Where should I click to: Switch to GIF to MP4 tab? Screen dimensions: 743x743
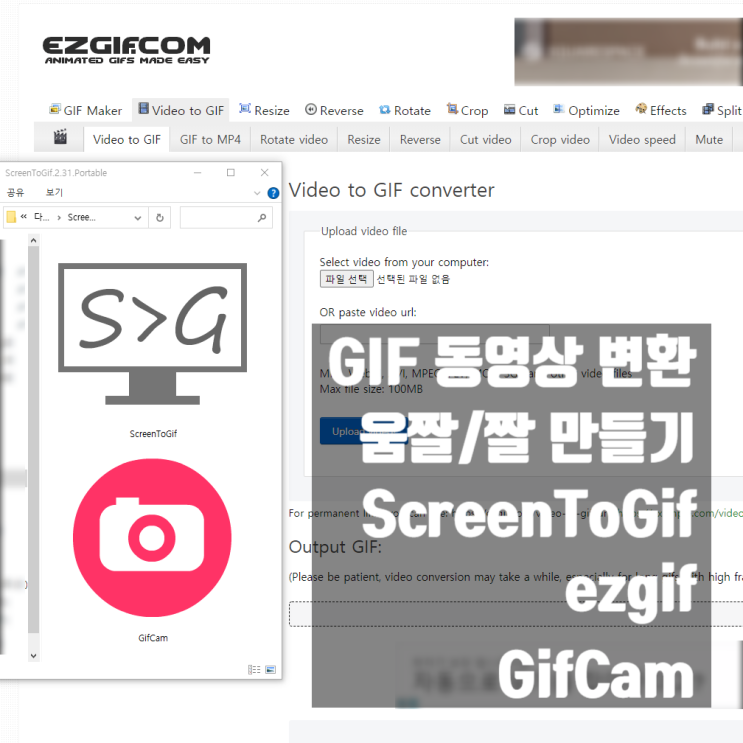pyautogui.click(x=210, y=139)
